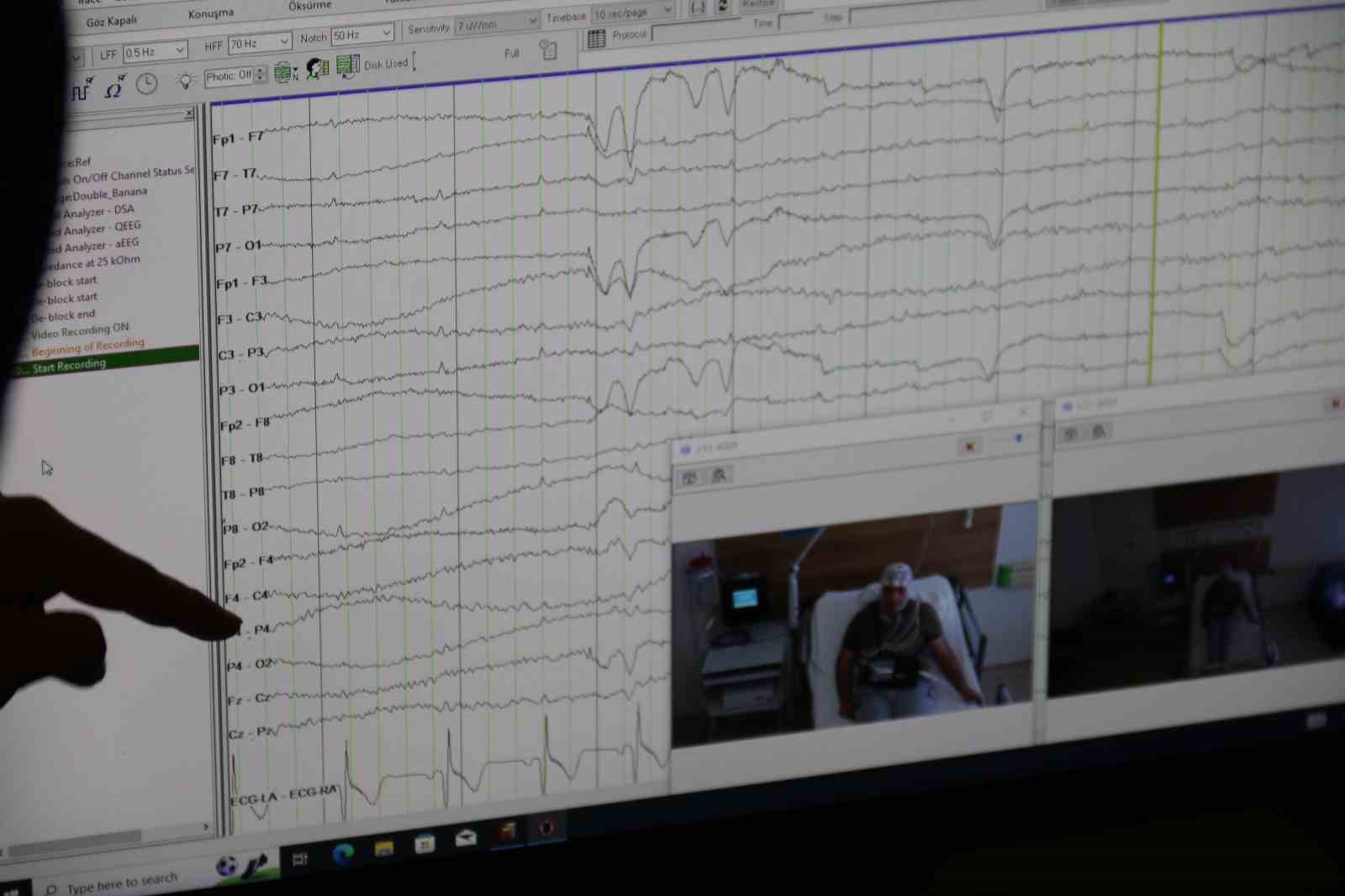Select the 'Impedance at 25 kOhm' event row
1345x896 pixels.
(91, 262)
